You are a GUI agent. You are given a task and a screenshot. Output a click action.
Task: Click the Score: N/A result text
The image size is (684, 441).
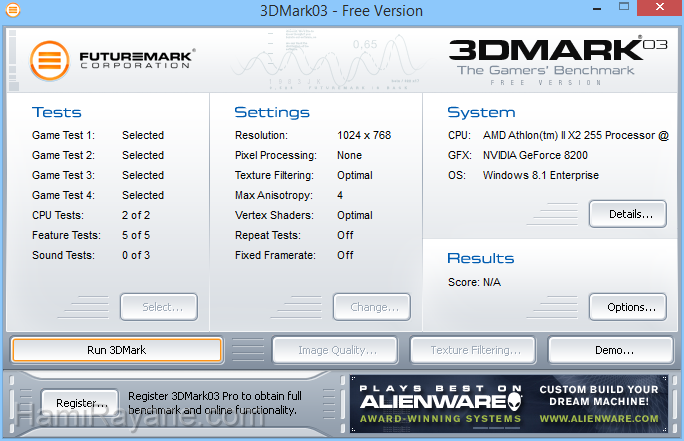tap(474, 282)
